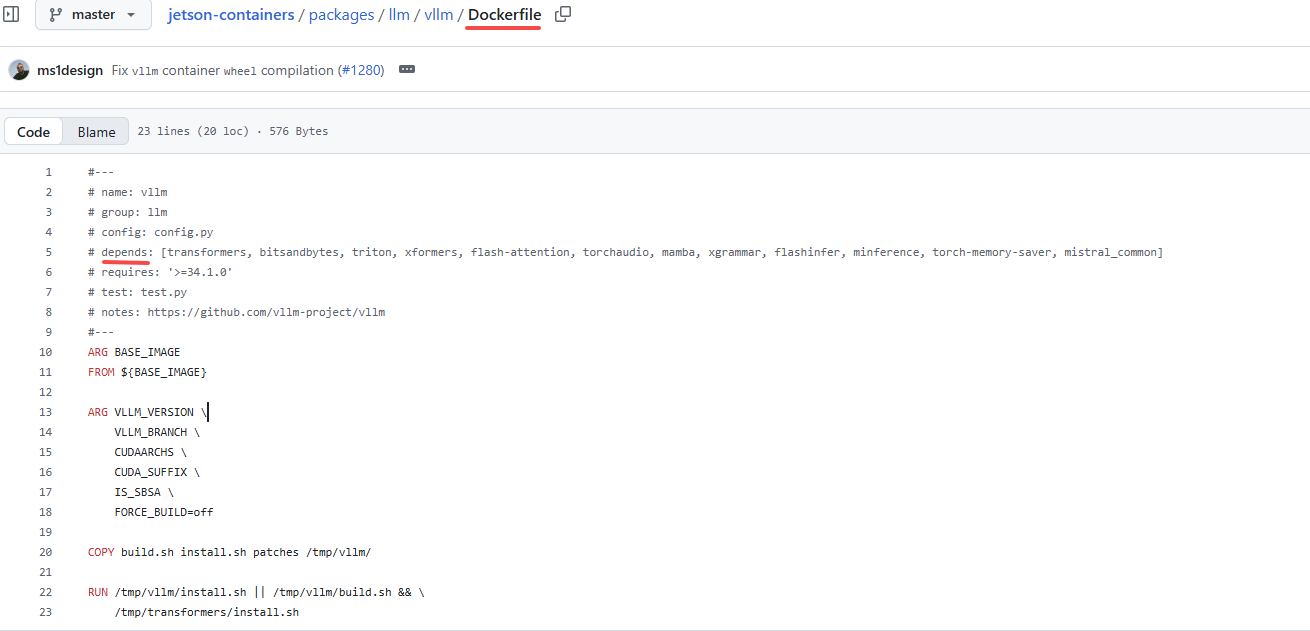This screenshot has width=1310, height=631.
Task: Expand the file tree sidebar icon
Action: point(11,14)
